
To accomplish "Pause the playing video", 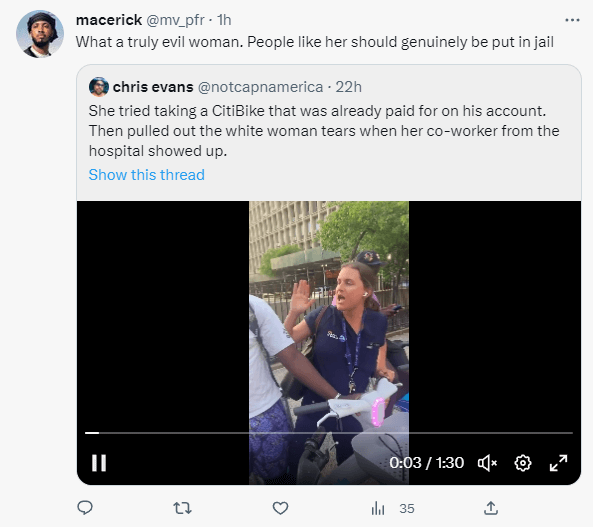I will [99, 463].
